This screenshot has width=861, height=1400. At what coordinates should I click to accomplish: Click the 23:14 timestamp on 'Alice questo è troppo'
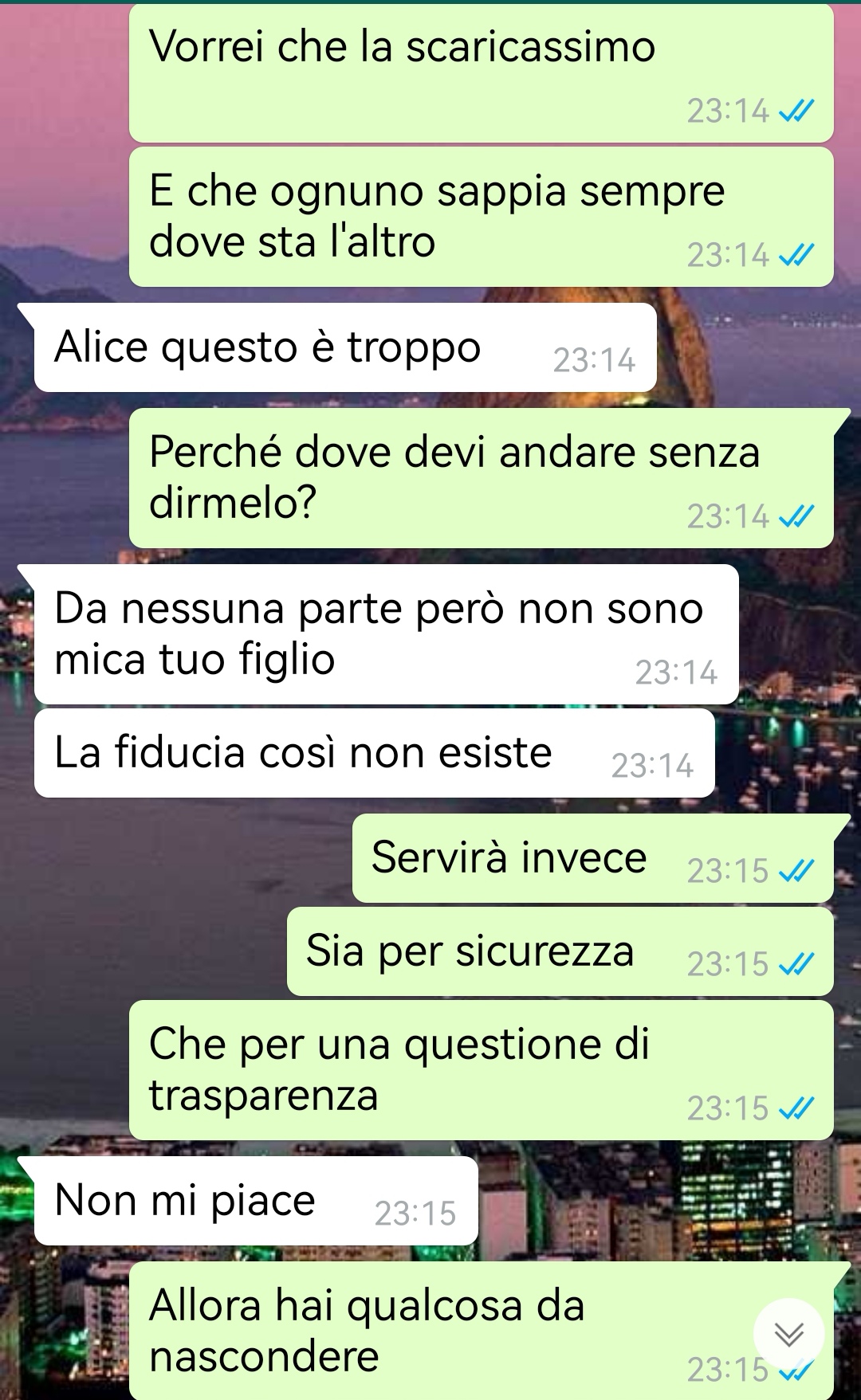[x=594, y=360]
